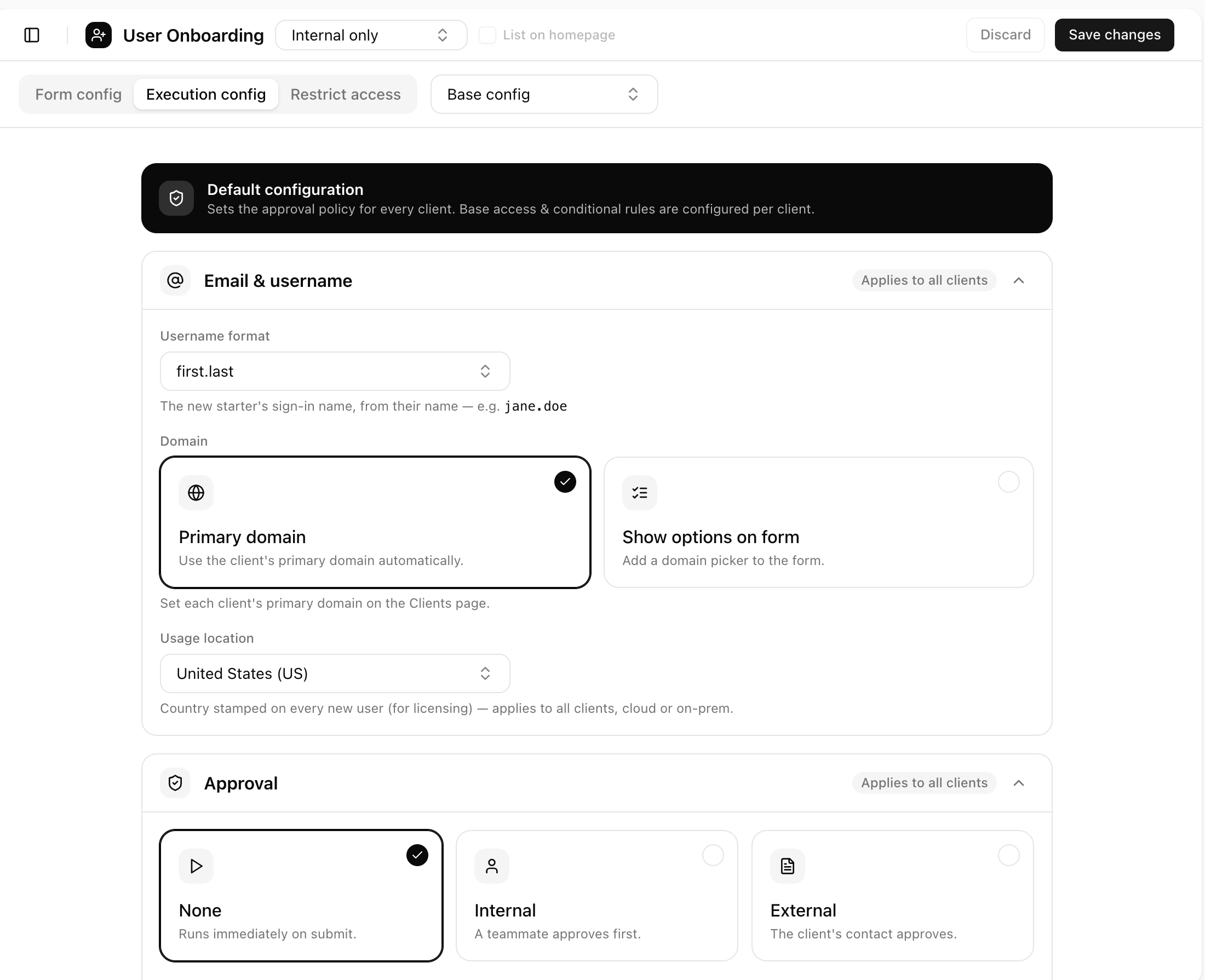Click the document icon in External card
Image resolution: width=1205 pixels, height=980 pixels.
[x=788, y=866]
